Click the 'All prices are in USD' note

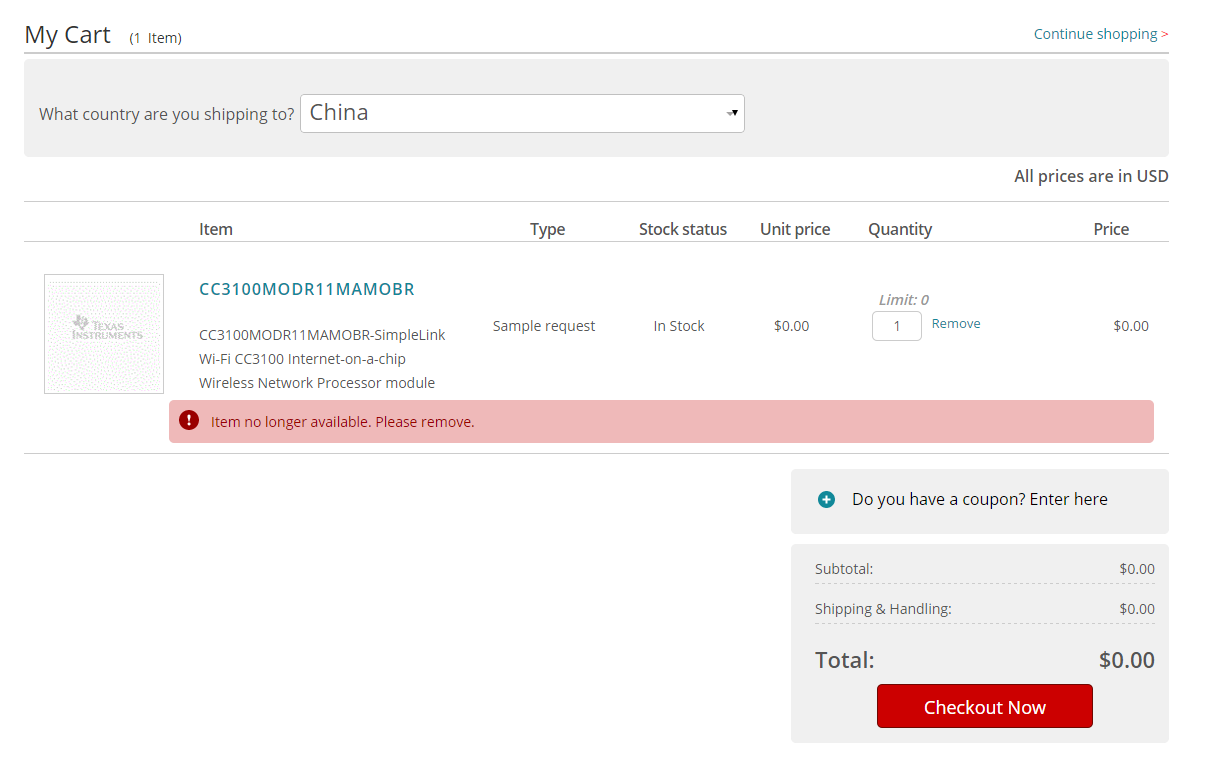pyautogui.click(x=1091, y=176)
